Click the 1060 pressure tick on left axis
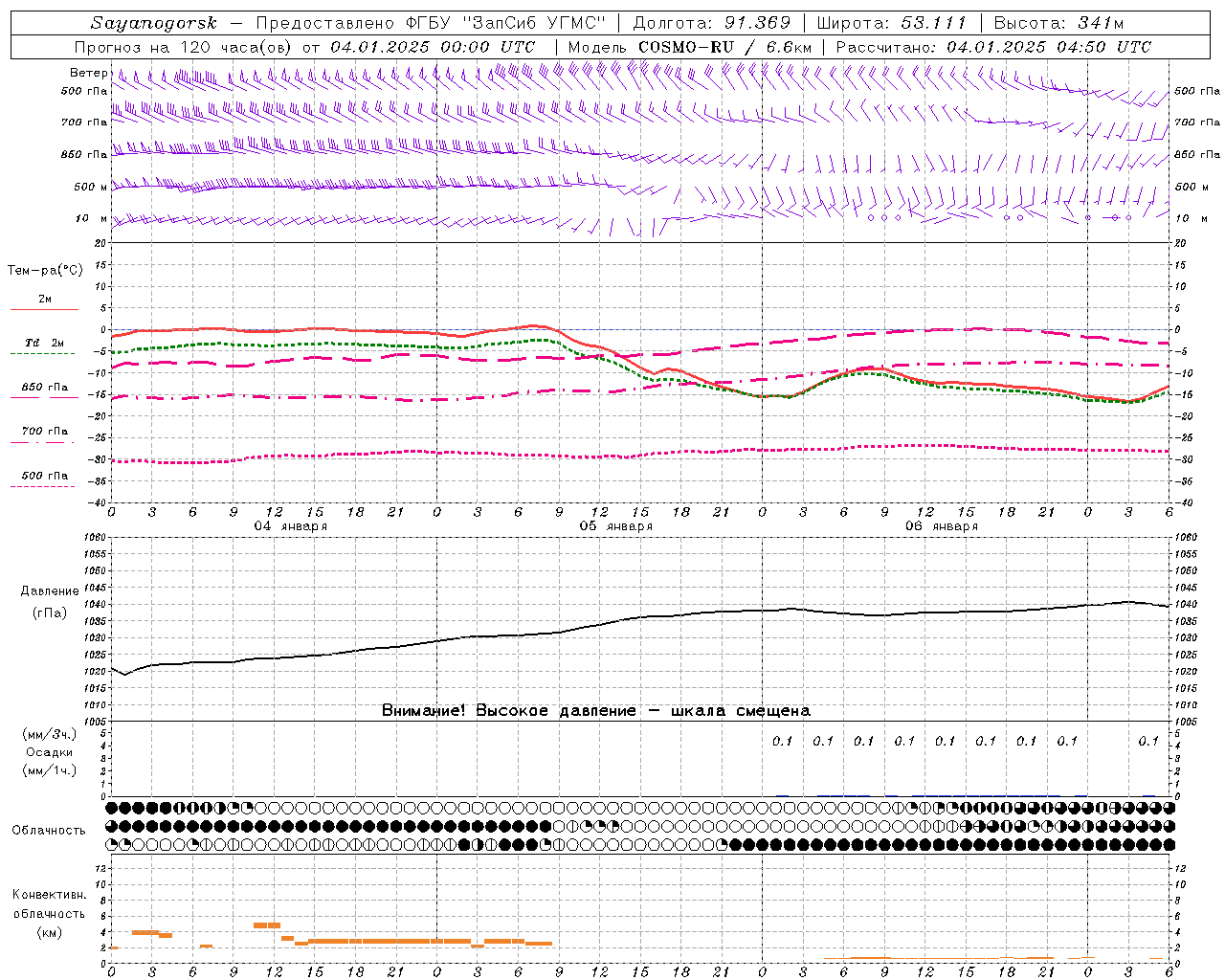Image resolution: width=1225 pixels, height=980 pixels. (x=97, y=538)
